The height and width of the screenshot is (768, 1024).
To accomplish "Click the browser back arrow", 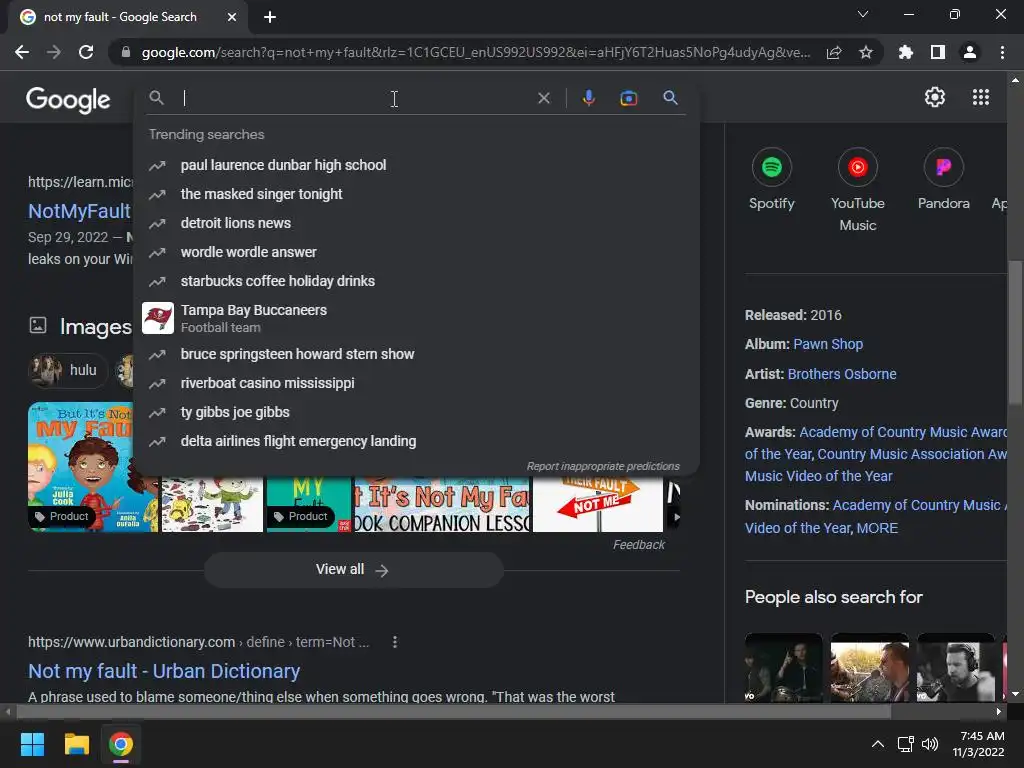I will (x=22, y=52).
